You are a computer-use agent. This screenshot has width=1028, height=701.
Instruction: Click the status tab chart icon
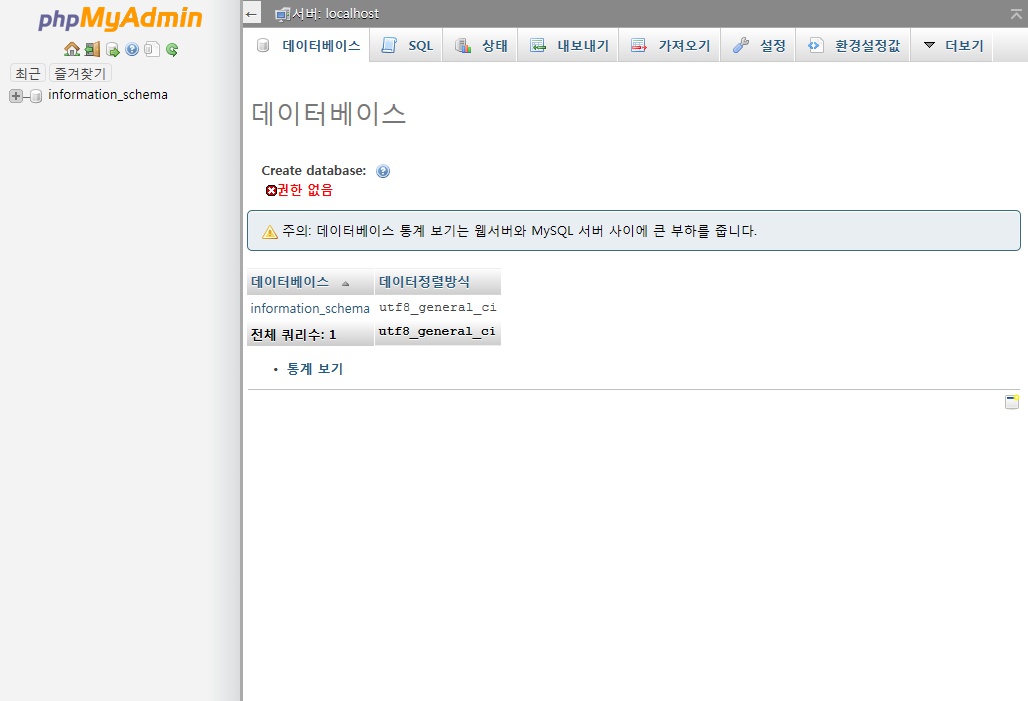tap(463, 45)
